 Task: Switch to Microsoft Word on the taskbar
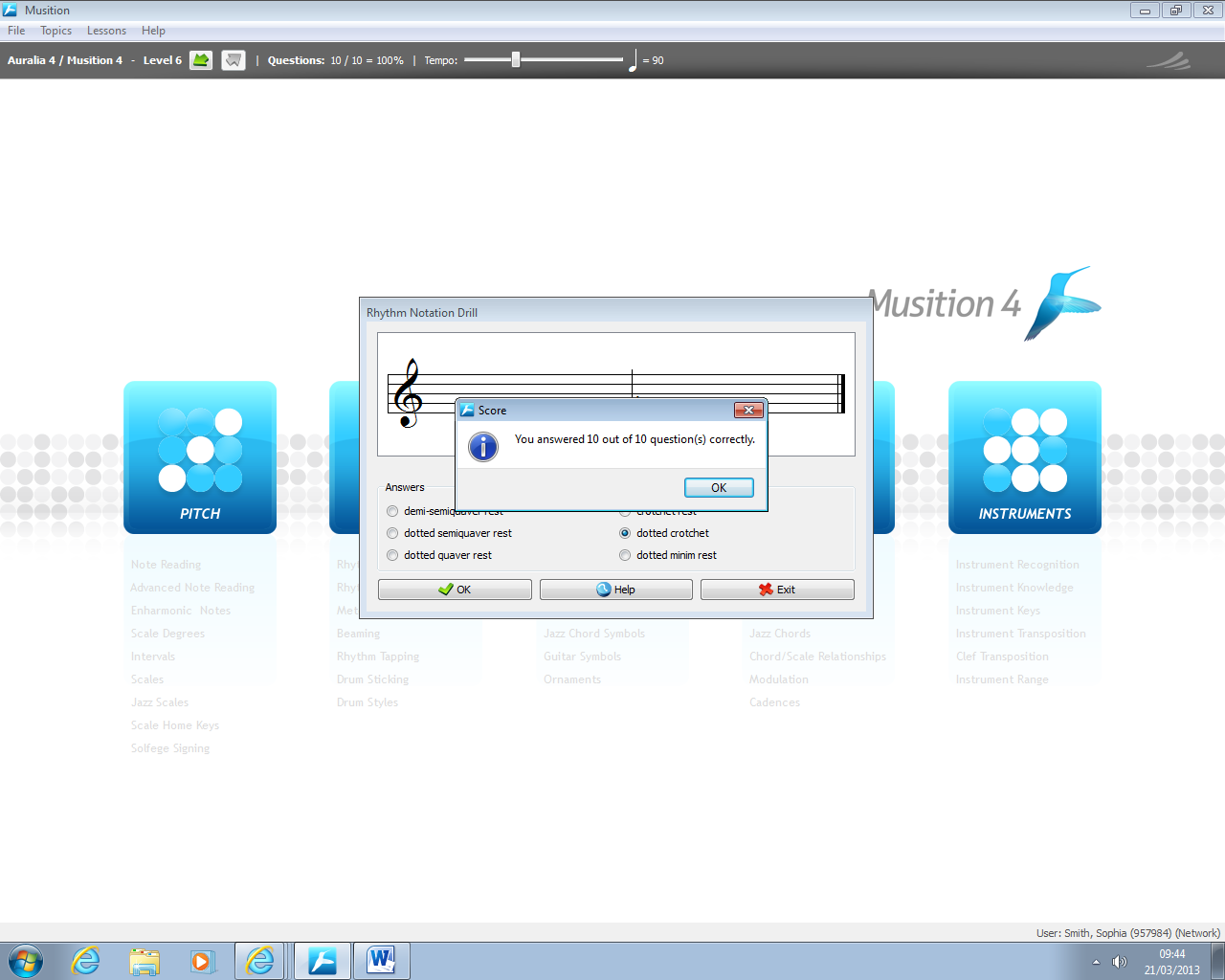click(x=381, y=961)
